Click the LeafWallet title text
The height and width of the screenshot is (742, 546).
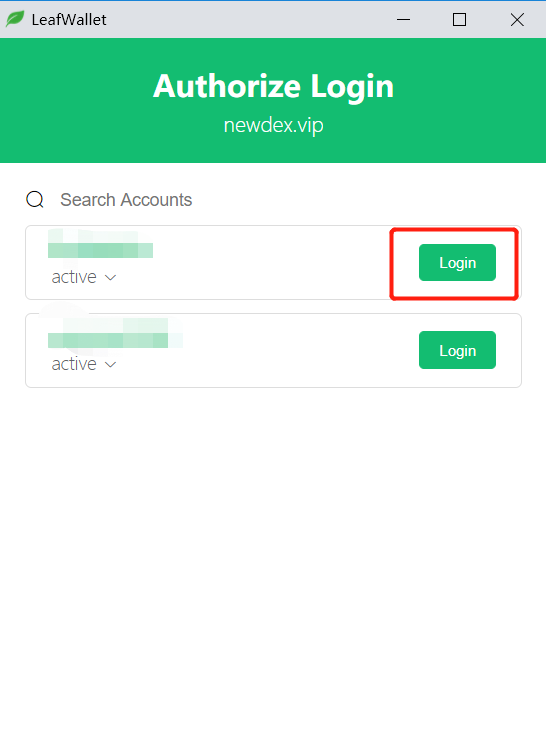pyautogui.click(x=69, y=19)
